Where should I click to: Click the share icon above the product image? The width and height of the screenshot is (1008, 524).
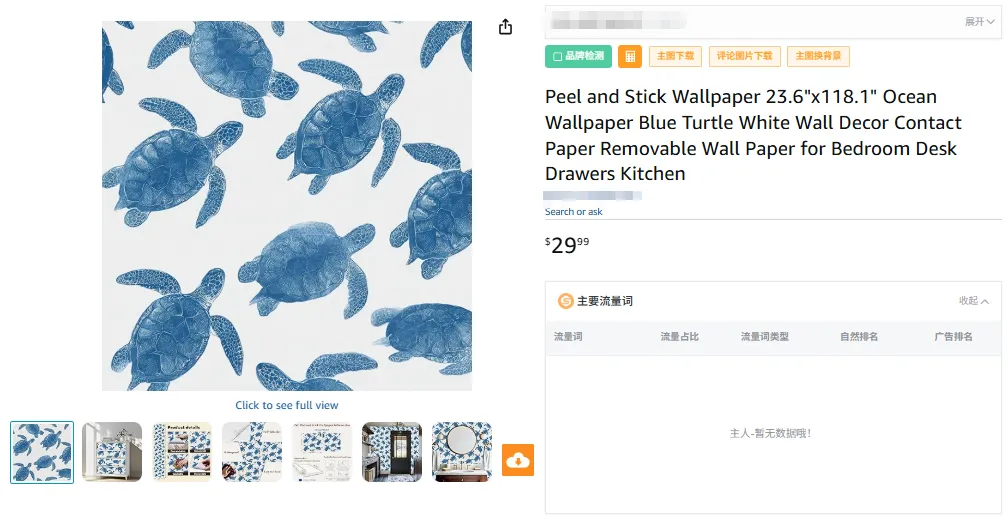pyautogui.click(x=505, y=27)
